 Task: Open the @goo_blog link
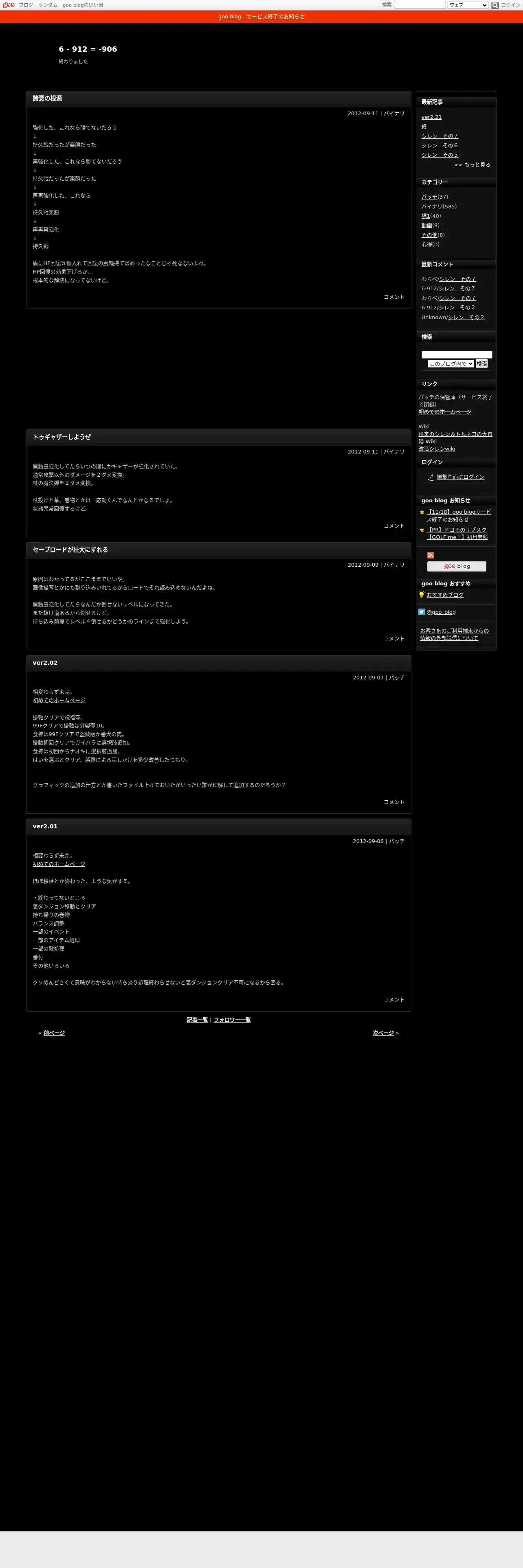(x=442, y=612)
